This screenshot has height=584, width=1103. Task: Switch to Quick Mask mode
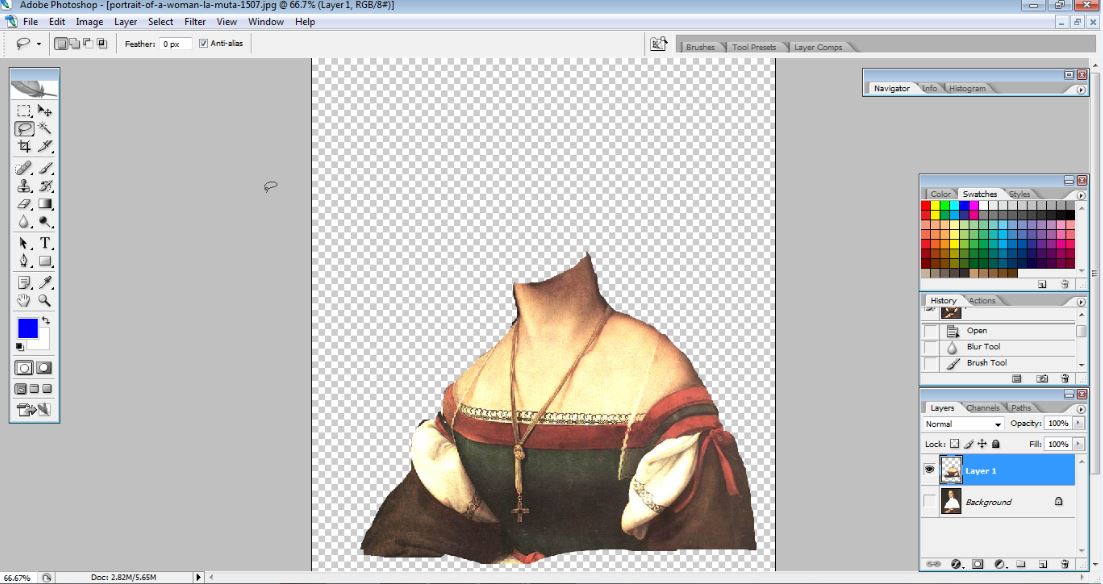pos(44,368)
